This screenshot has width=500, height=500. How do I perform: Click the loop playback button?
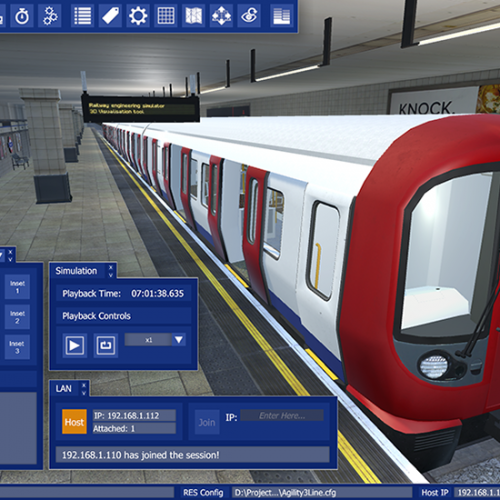pyautogui.click(x=105, y=345)
